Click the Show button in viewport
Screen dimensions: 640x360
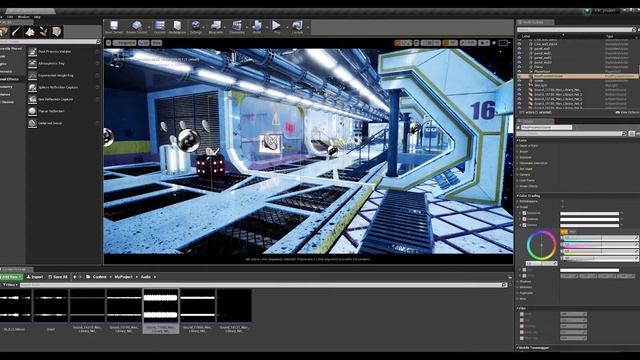[x=156, y=42]
